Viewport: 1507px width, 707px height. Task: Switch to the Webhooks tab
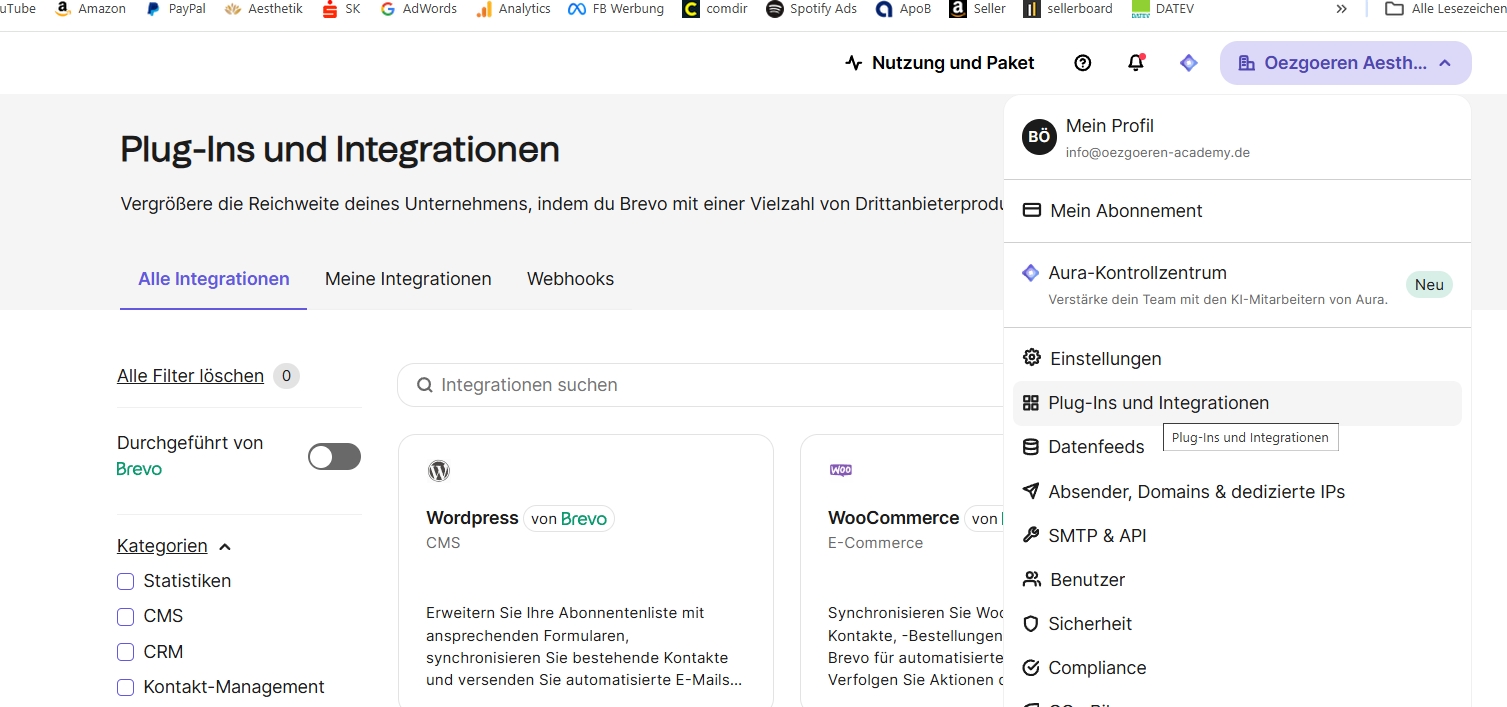[570, 279]
